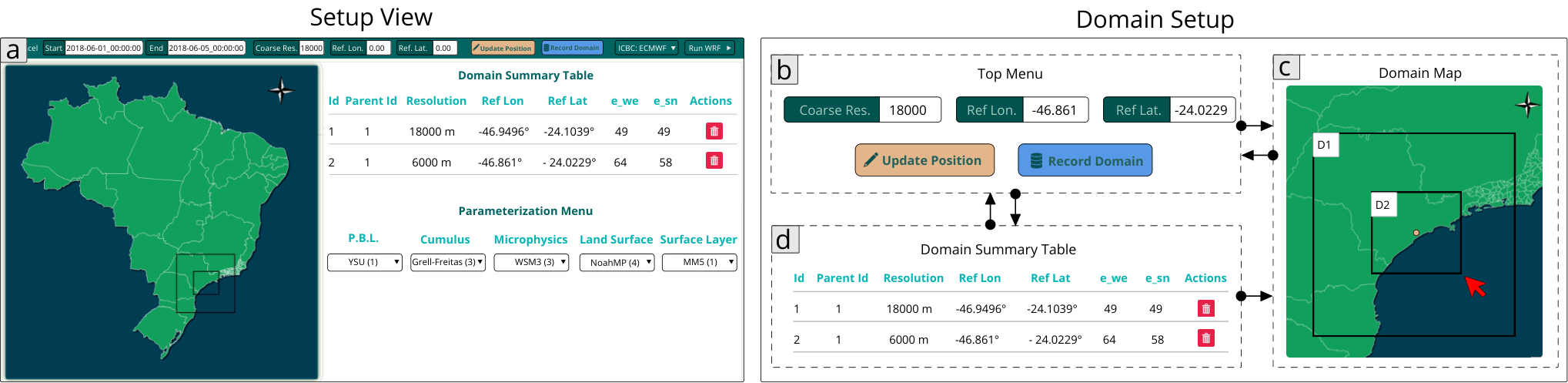
Task: Click Ref Lat header in Setup View summary table
Action: tap(567, 101)
